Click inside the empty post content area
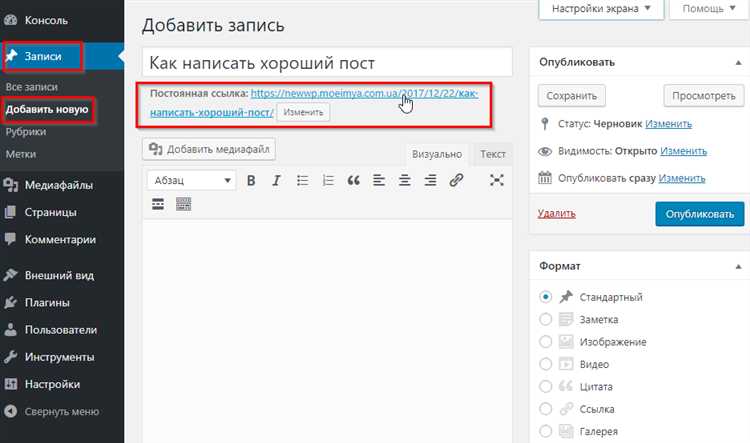 (327, 330)
